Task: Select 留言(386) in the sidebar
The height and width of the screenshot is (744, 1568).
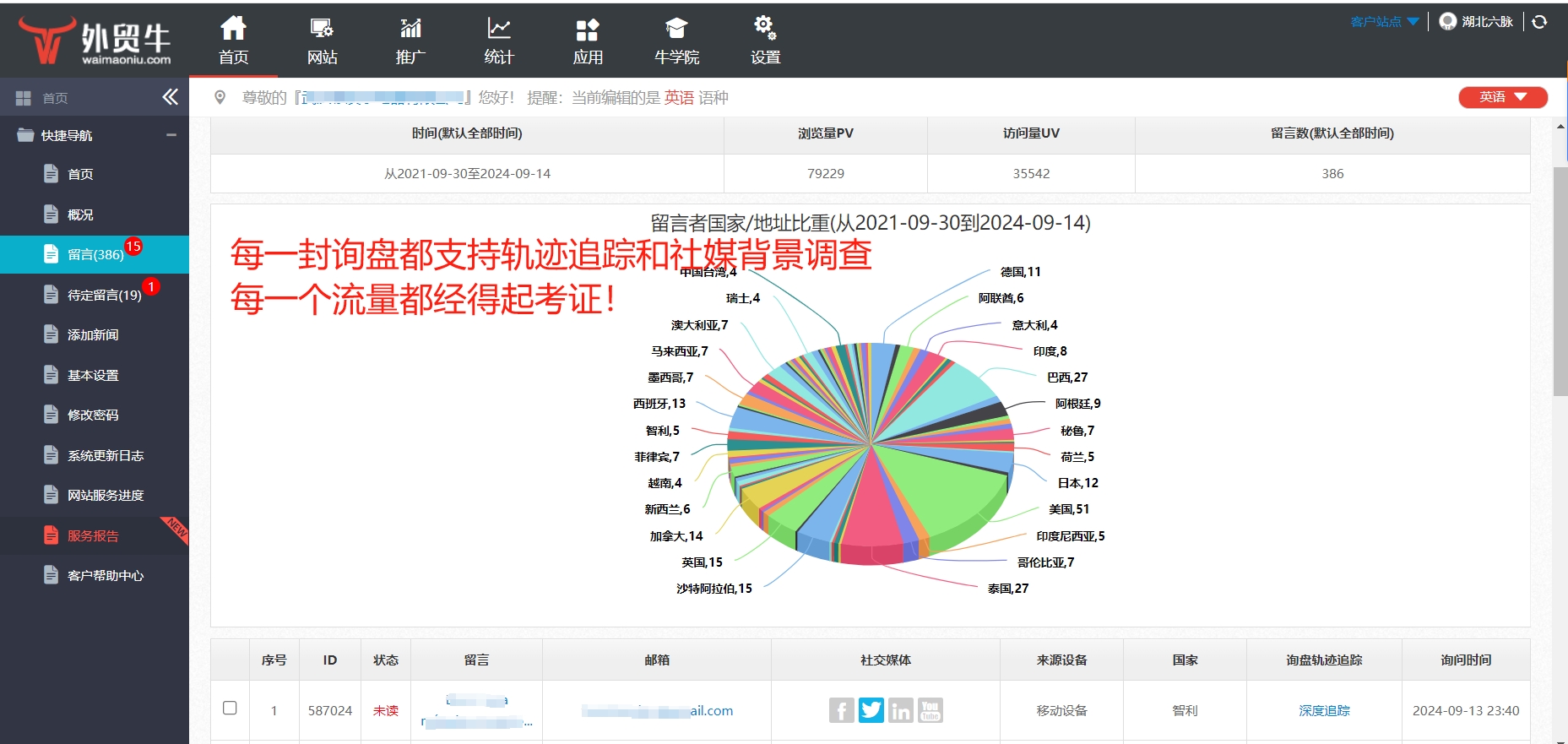Action: click(x=95, y=254)
